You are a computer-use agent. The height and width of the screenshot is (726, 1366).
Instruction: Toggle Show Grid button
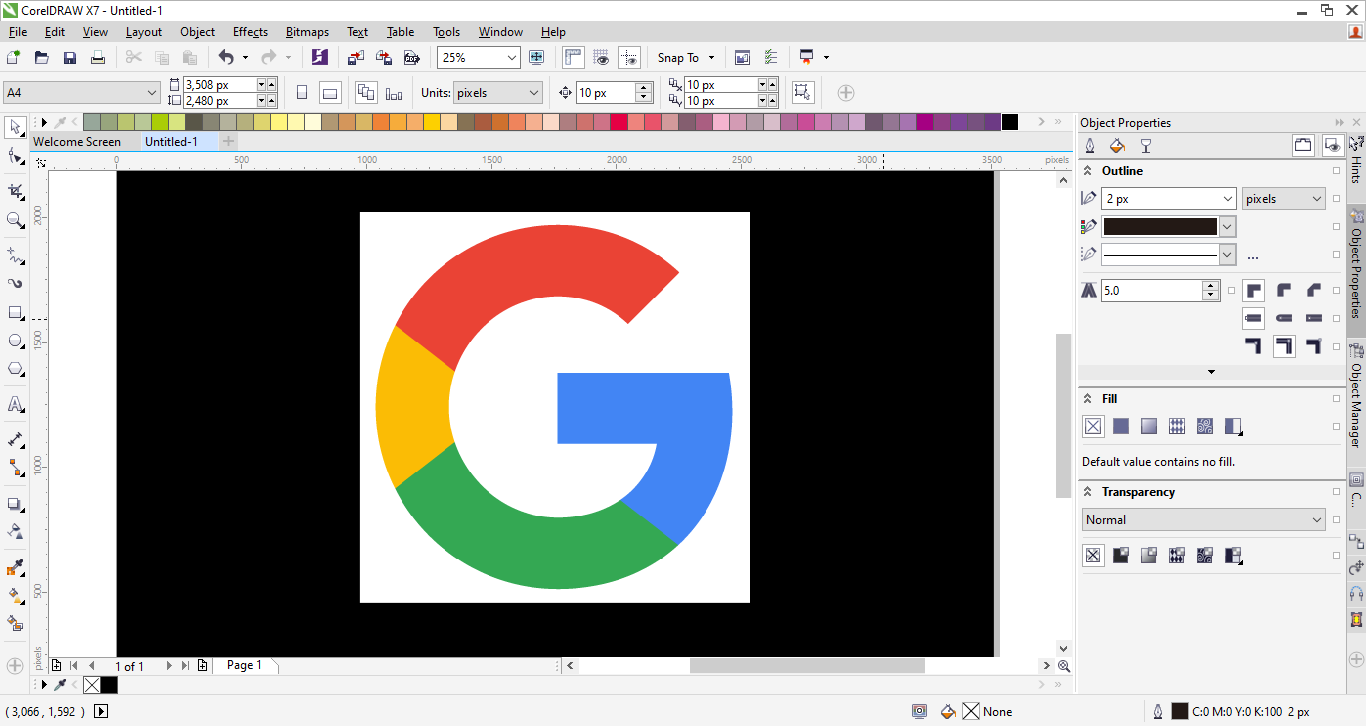[x=601, y=58]
